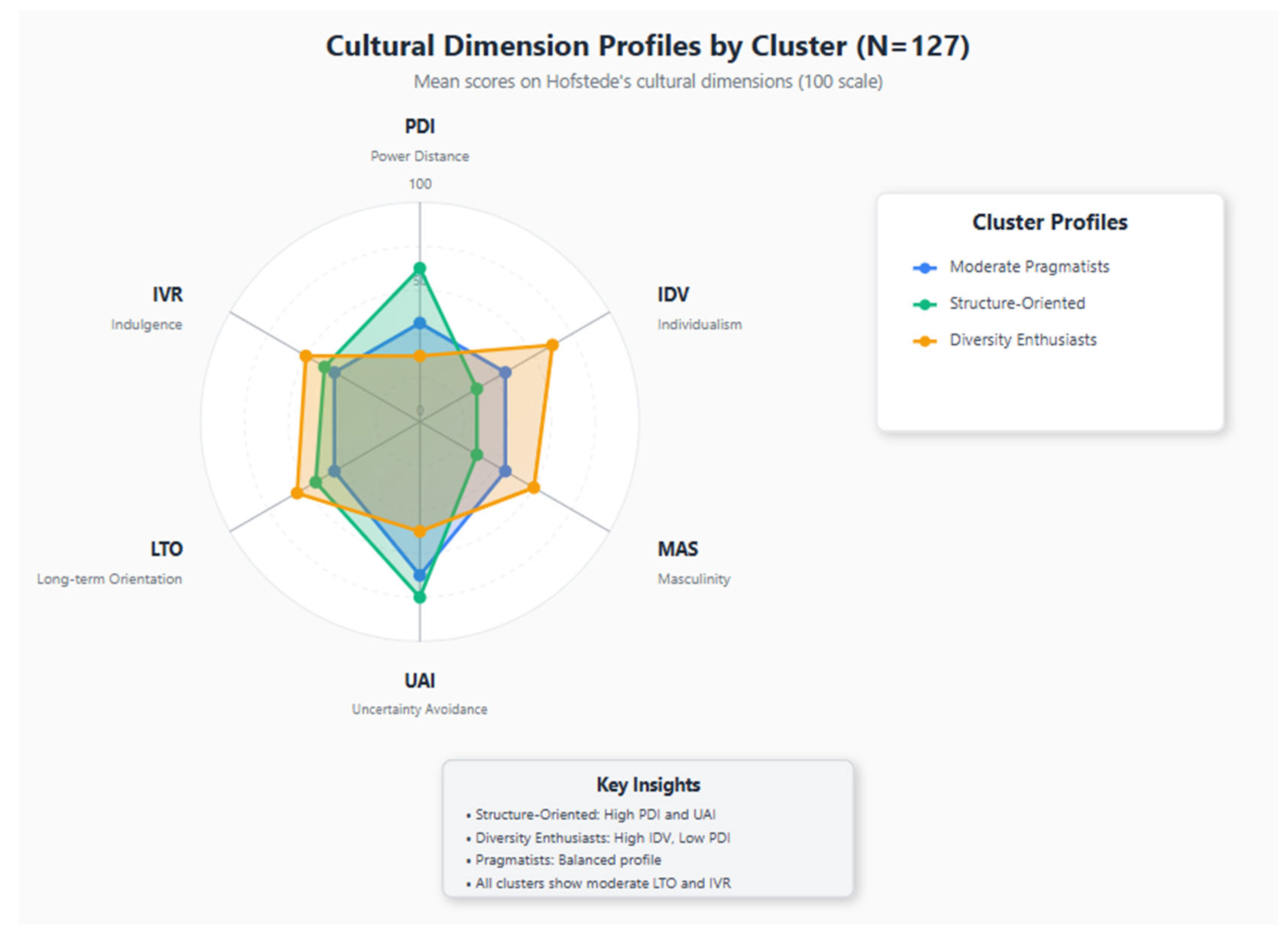Select the green UAI data point
1288x937 pixels.
click(419, 597)
